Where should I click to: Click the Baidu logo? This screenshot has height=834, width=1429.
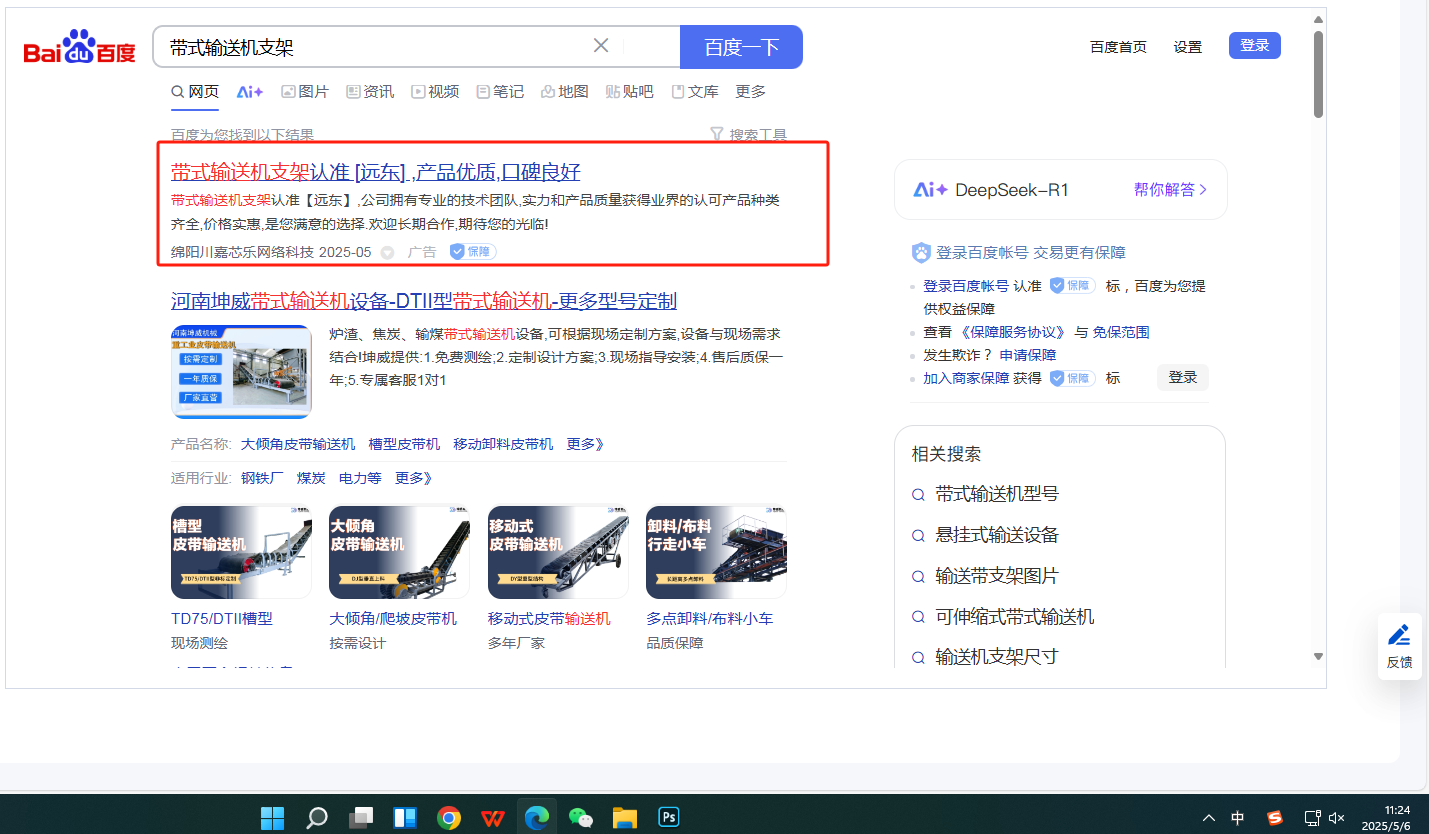80,48
